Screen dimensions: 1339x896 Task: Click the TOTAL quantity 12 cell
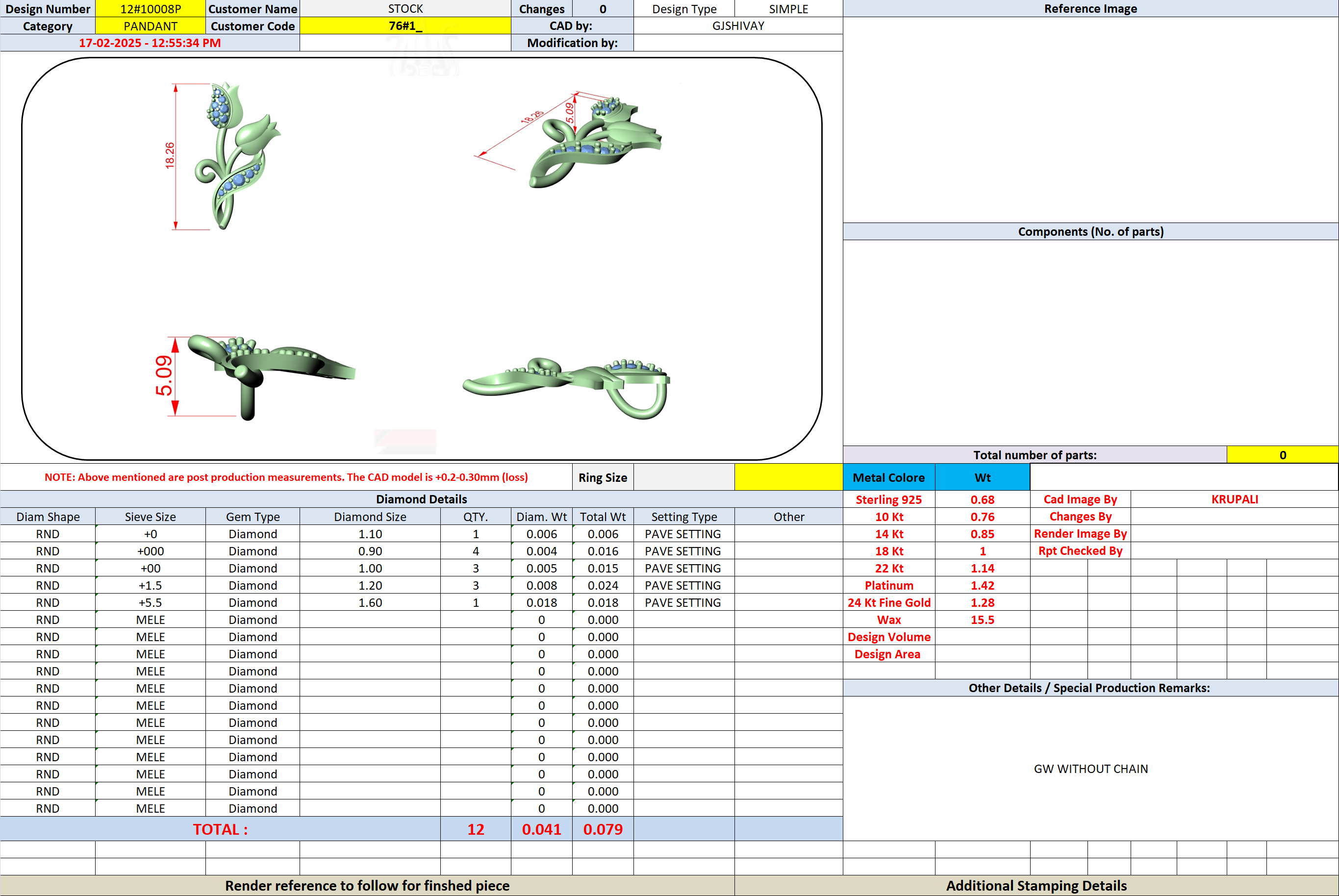[476, 829]
